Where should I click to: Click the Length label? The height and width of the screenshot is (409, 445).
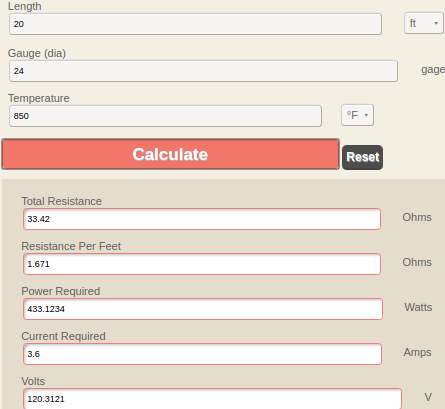[x=25, y=6]
